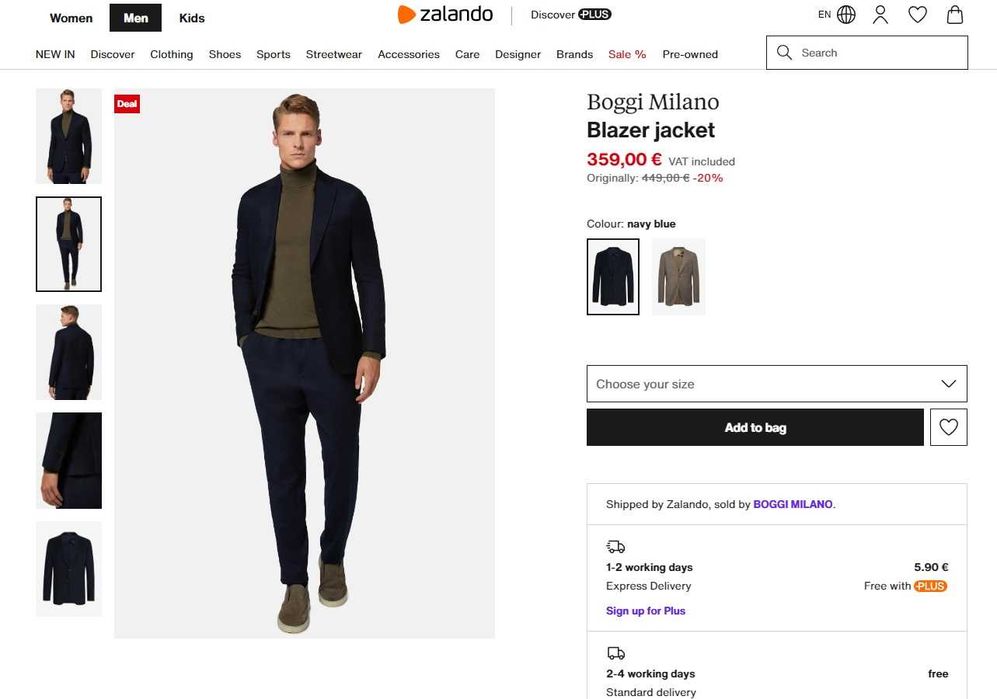Select the beige blazer colour swatch
This screenshot has width=997, height=699.
pos(679,276)
